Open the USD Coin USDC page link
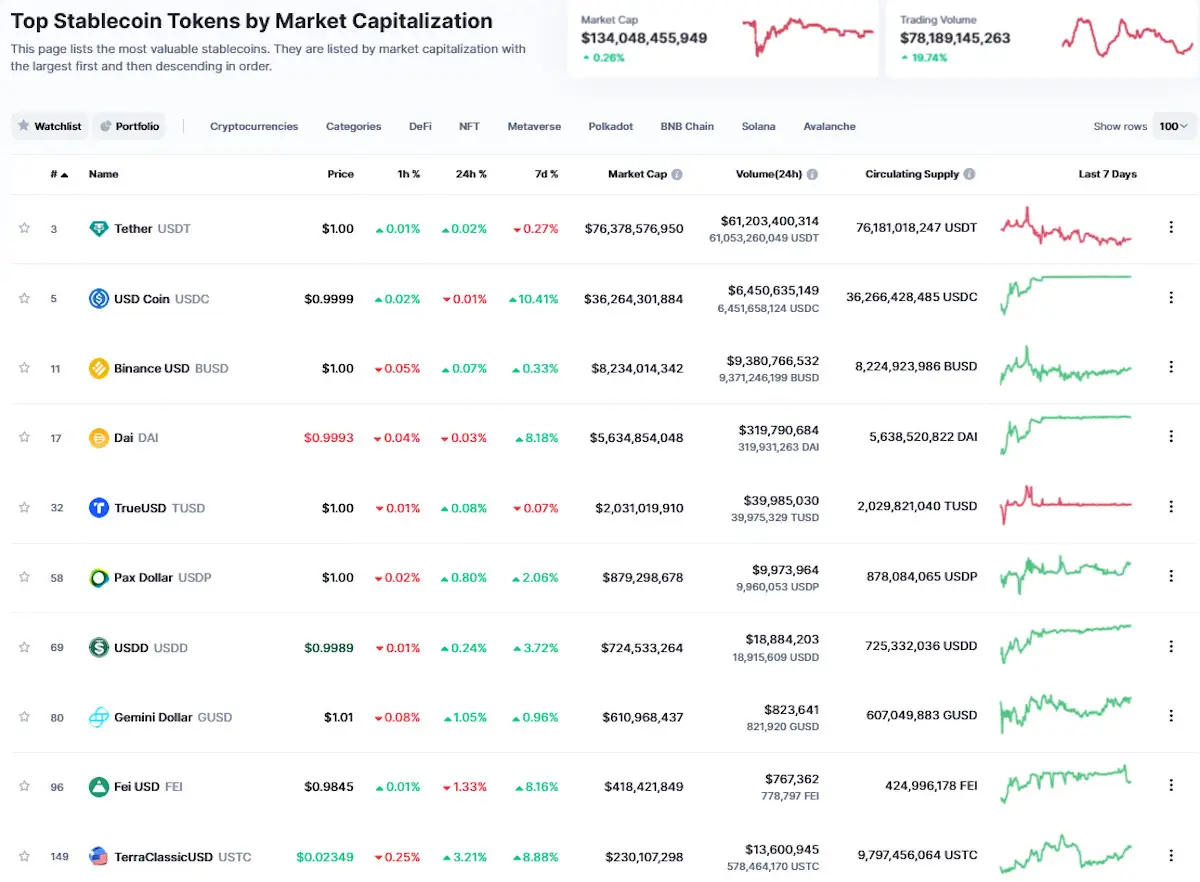Viewport: 1200px width, 882px height. pos(161,299)
